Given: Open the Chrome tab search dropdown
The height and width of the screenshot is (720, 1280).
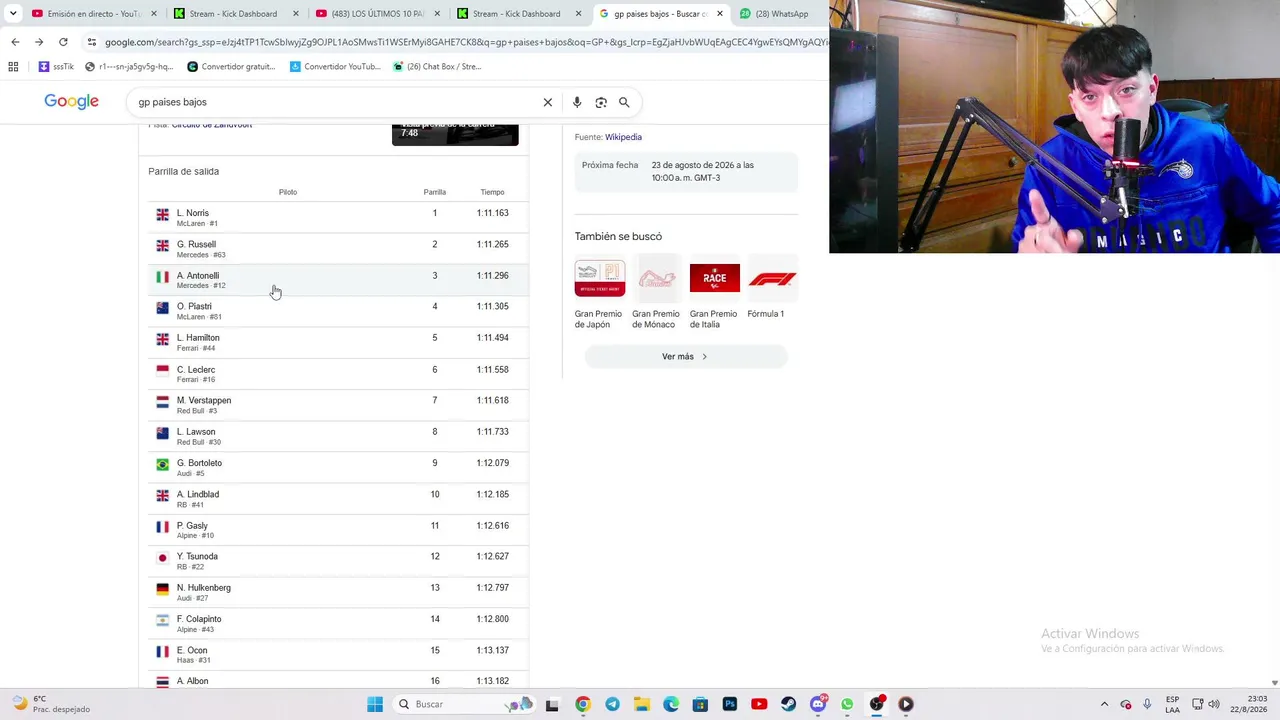Looking at the screenshot, I should click(x=13, y=14).
